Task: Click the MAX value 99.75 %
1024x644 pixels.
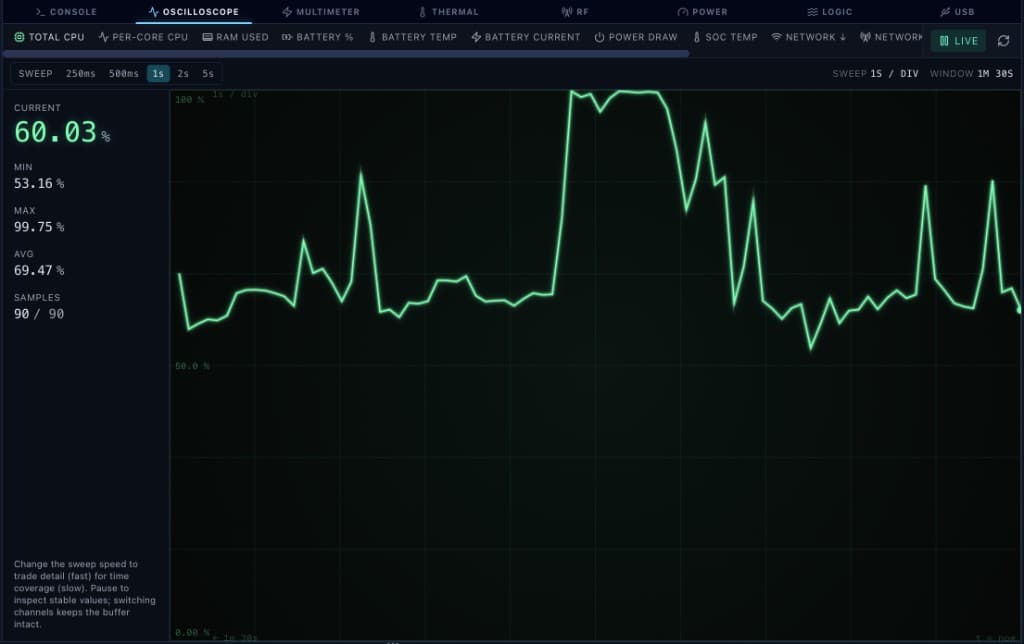Action: [39, 227]
